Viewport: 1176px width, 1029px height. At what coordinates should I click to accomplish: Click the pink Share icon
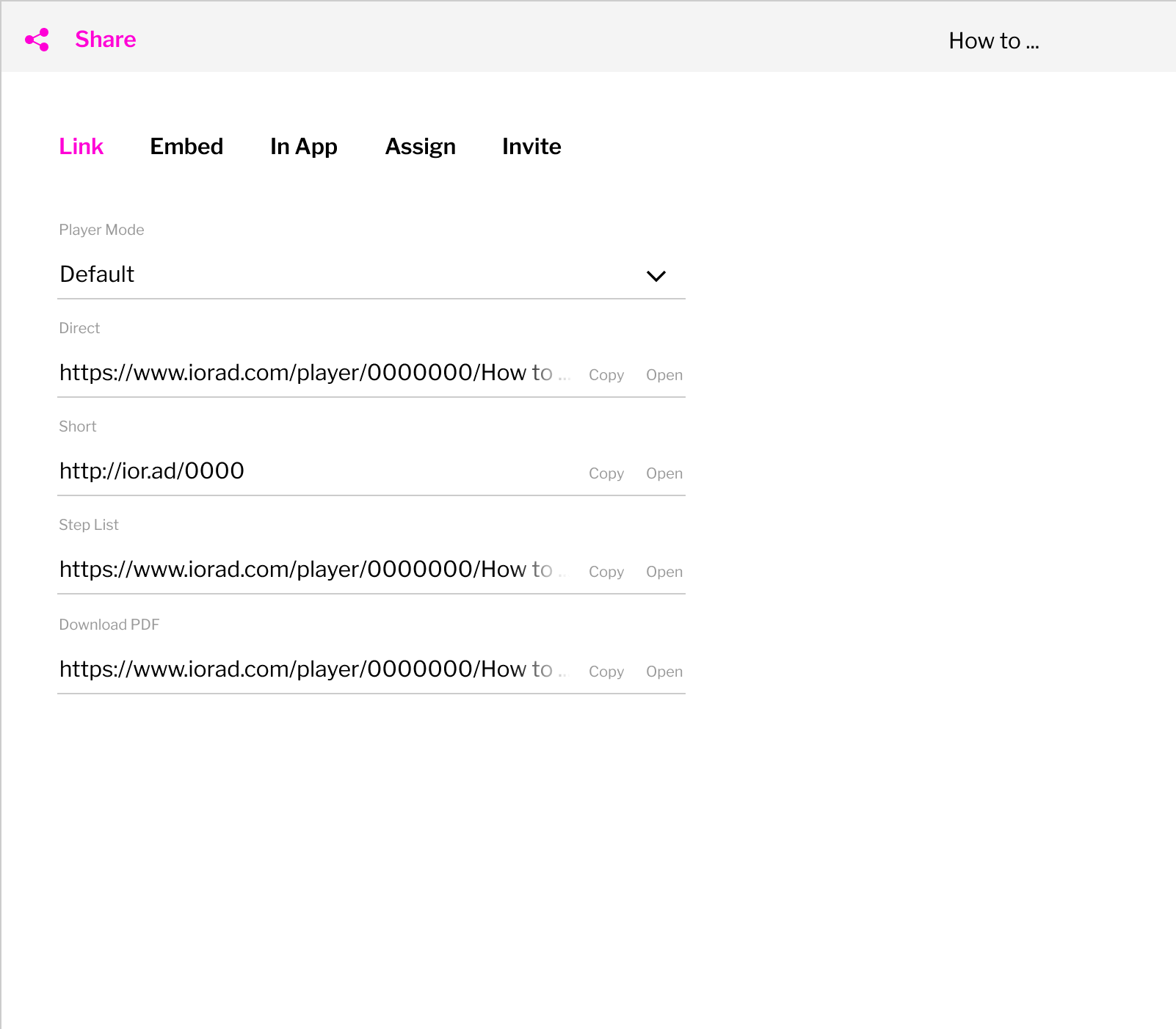click(x=37, y=39)
